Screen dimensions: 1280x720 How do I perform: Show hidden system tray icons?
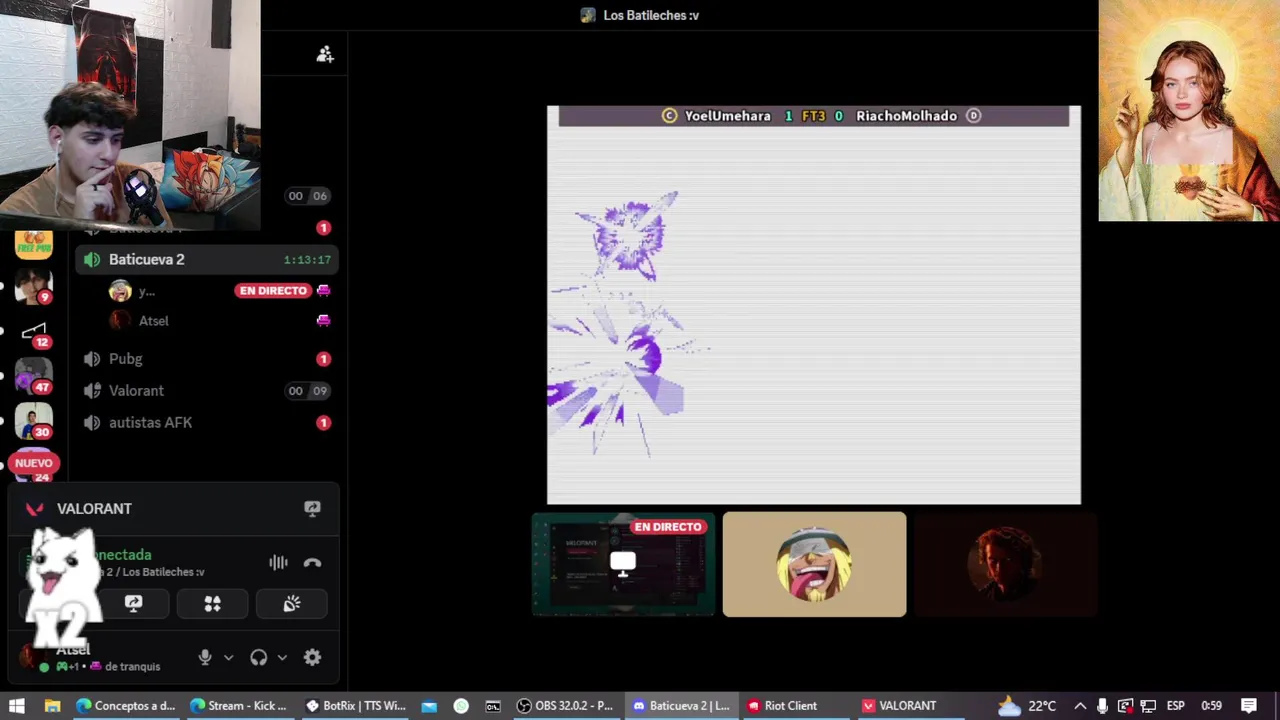pyautogui.click(x=1080, y=706)
